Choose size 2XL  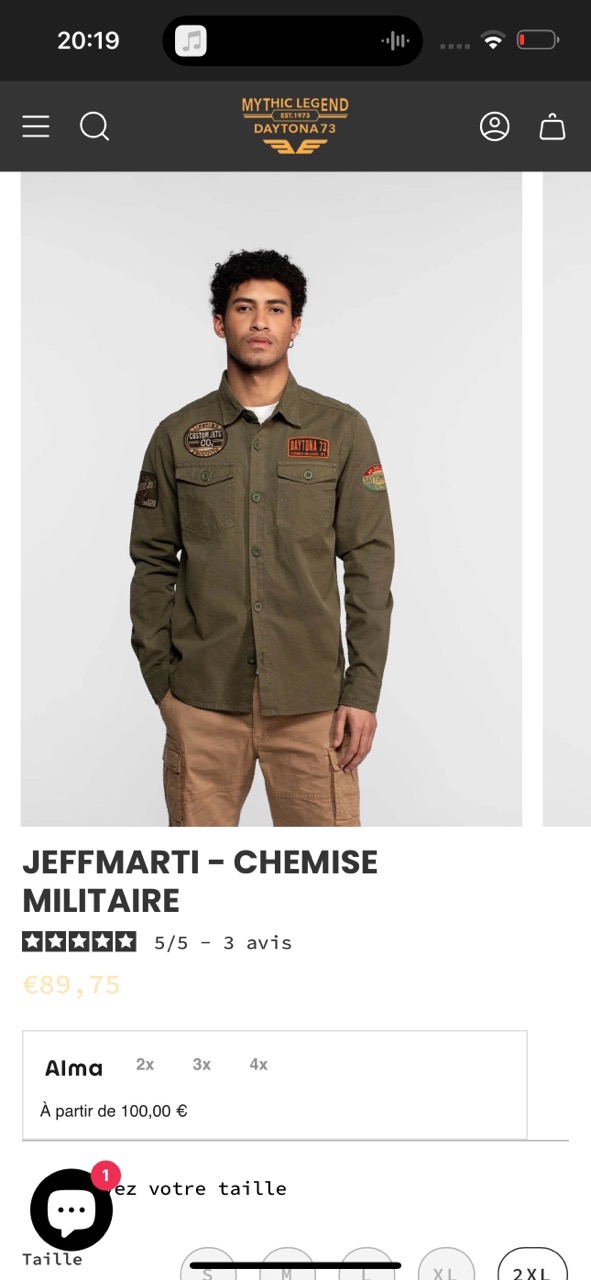(x=532, y=1264)
